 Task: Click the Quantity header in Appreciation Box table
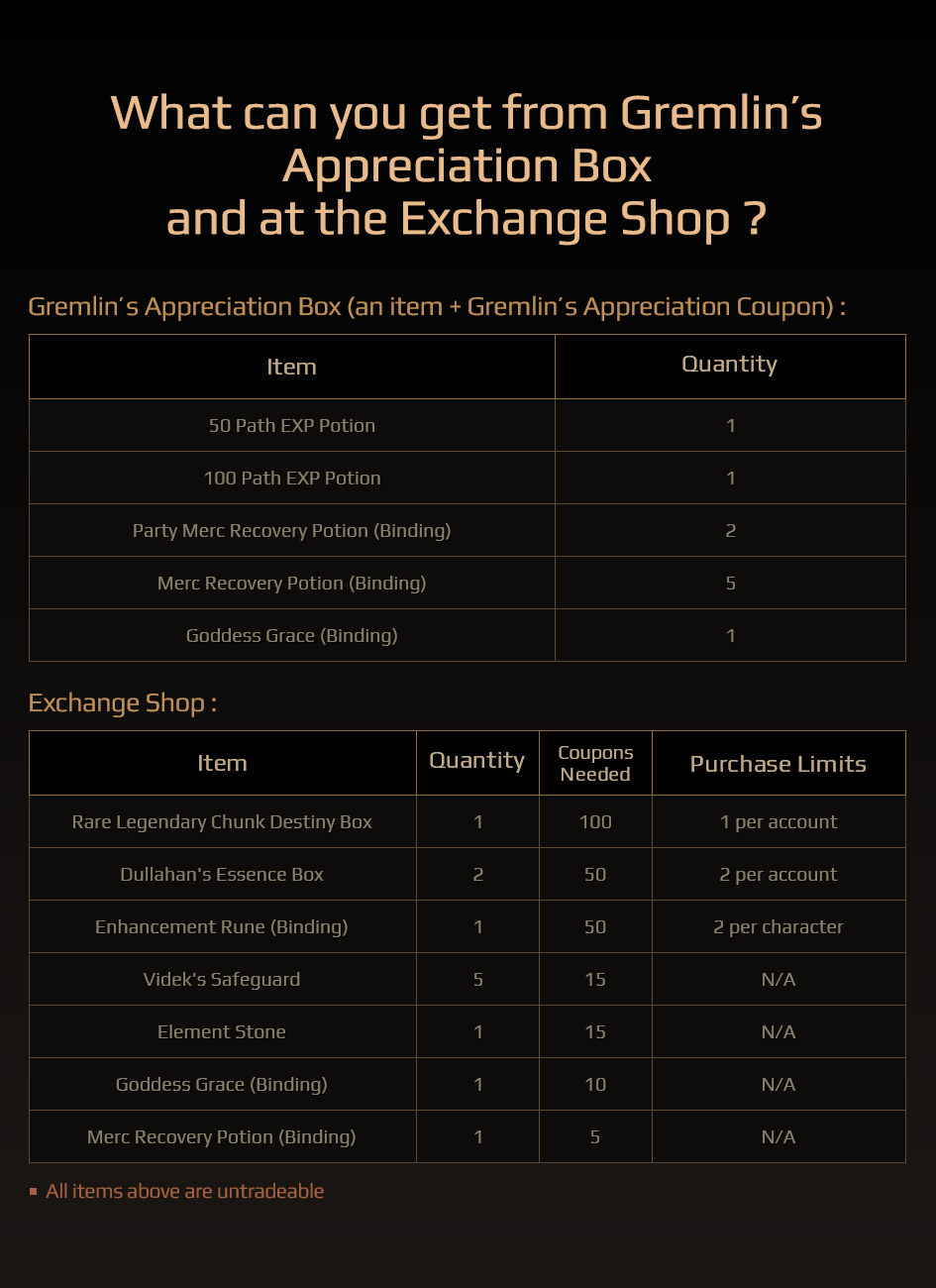tap(730, 366)
